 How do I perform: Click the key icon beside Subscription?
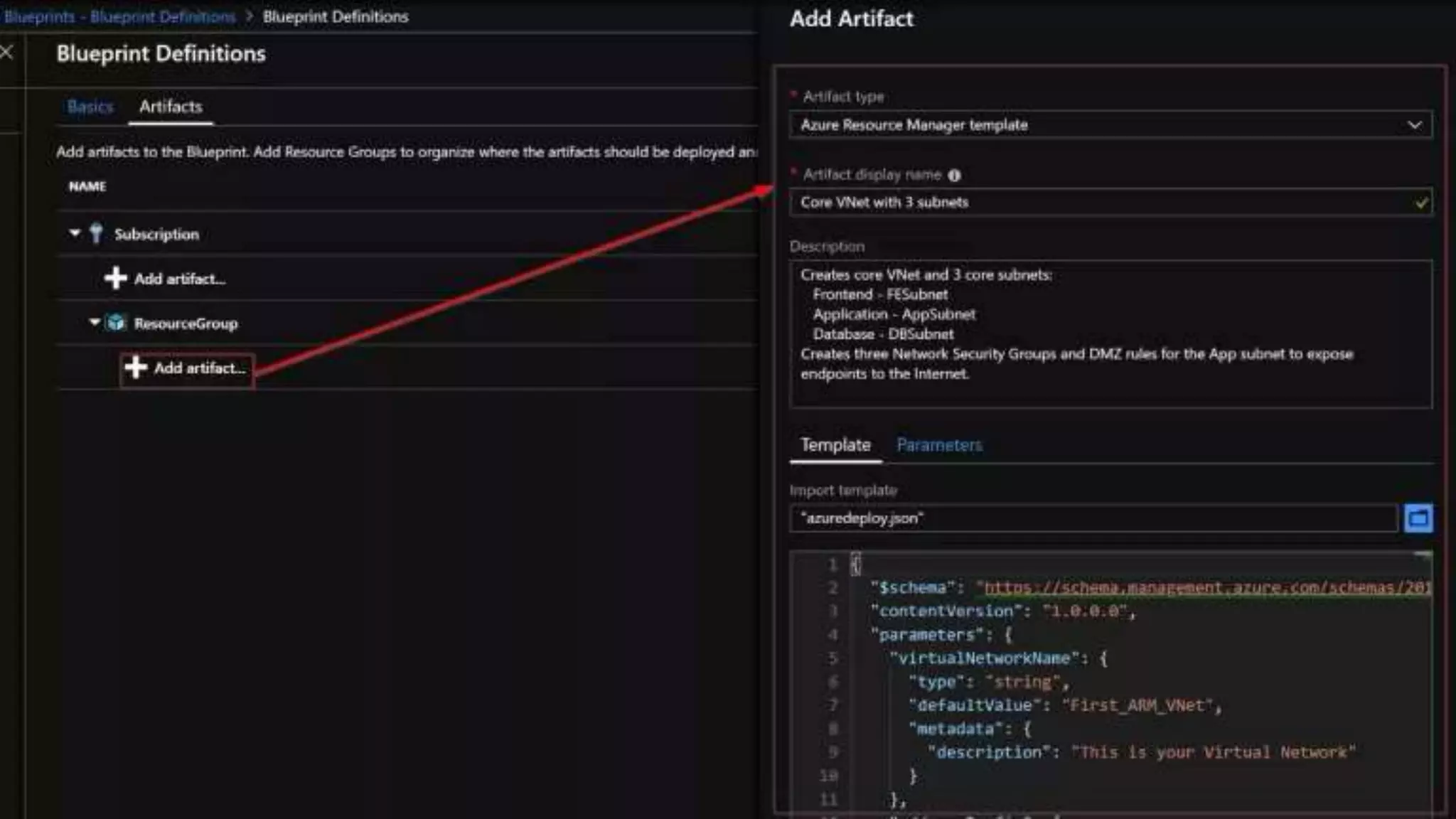tap(96, 234)
